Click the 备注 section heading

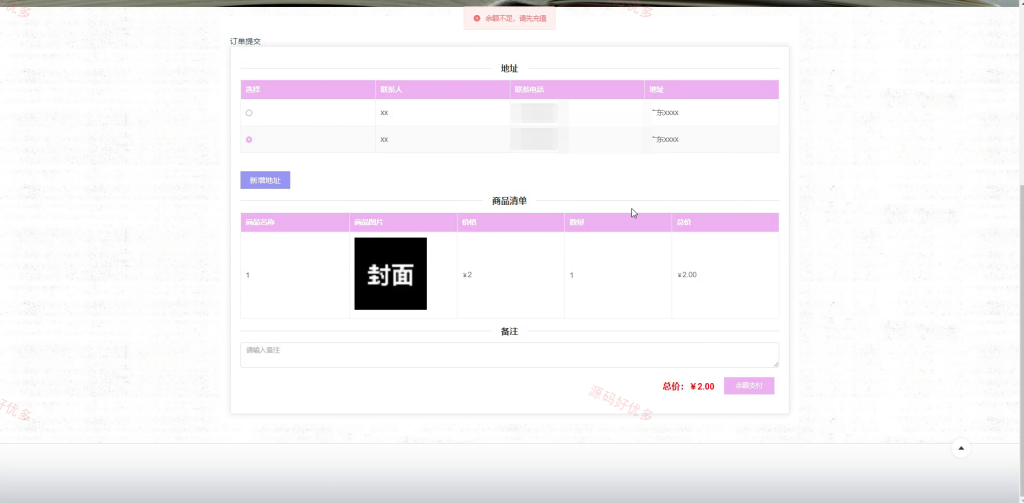point(509,332)
